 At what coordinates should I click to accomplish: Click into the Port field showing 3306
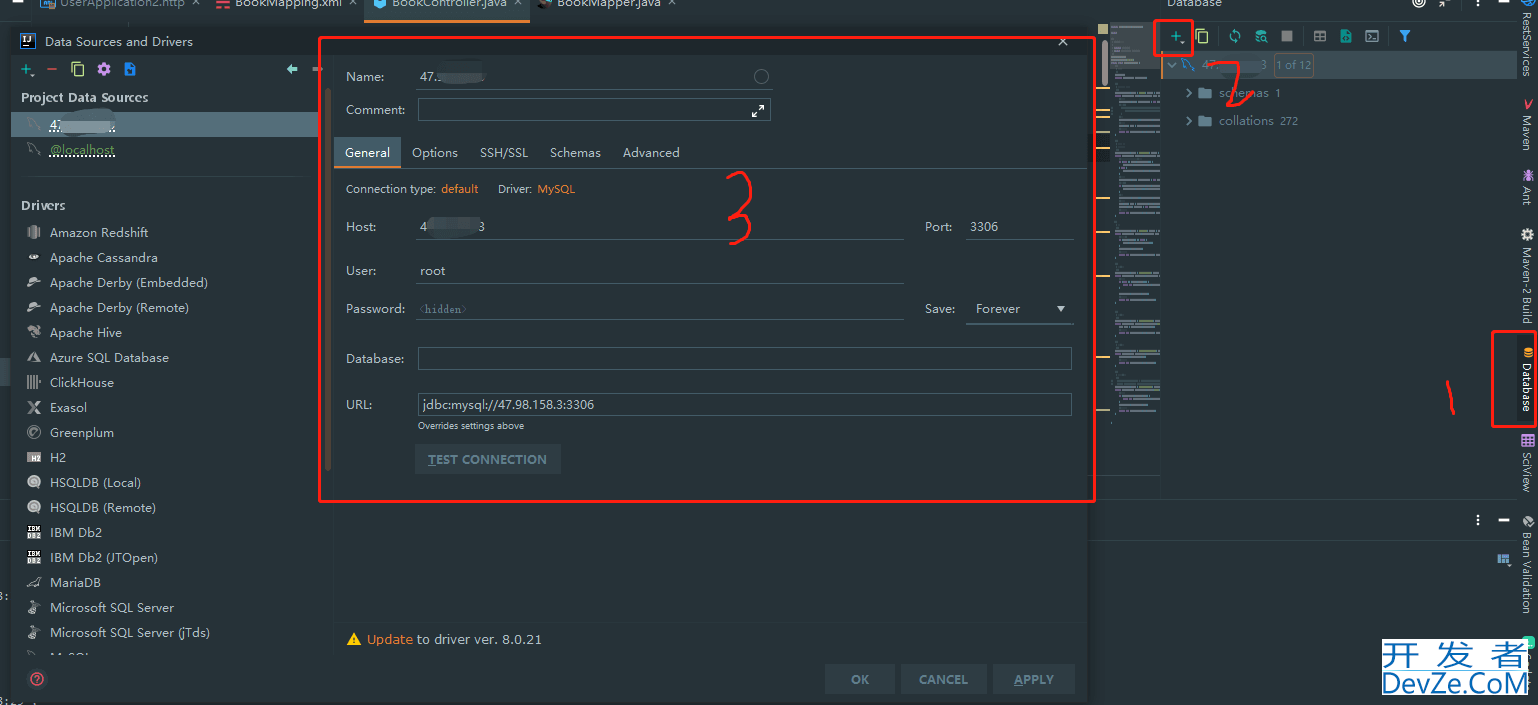tap(1020, 227)
